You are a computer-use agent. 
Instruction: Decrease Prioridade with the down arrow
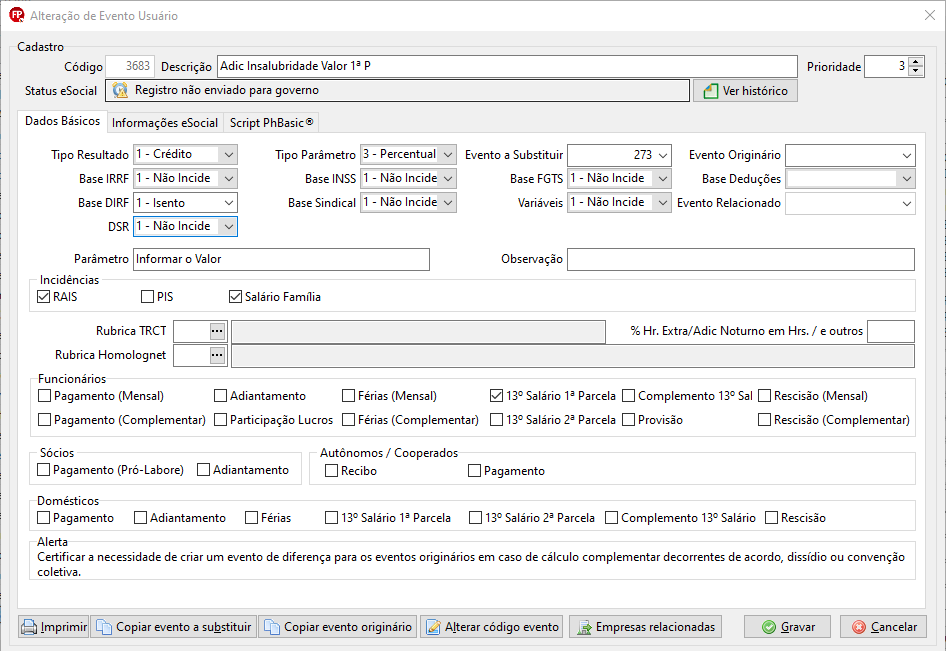pos(916,71)
